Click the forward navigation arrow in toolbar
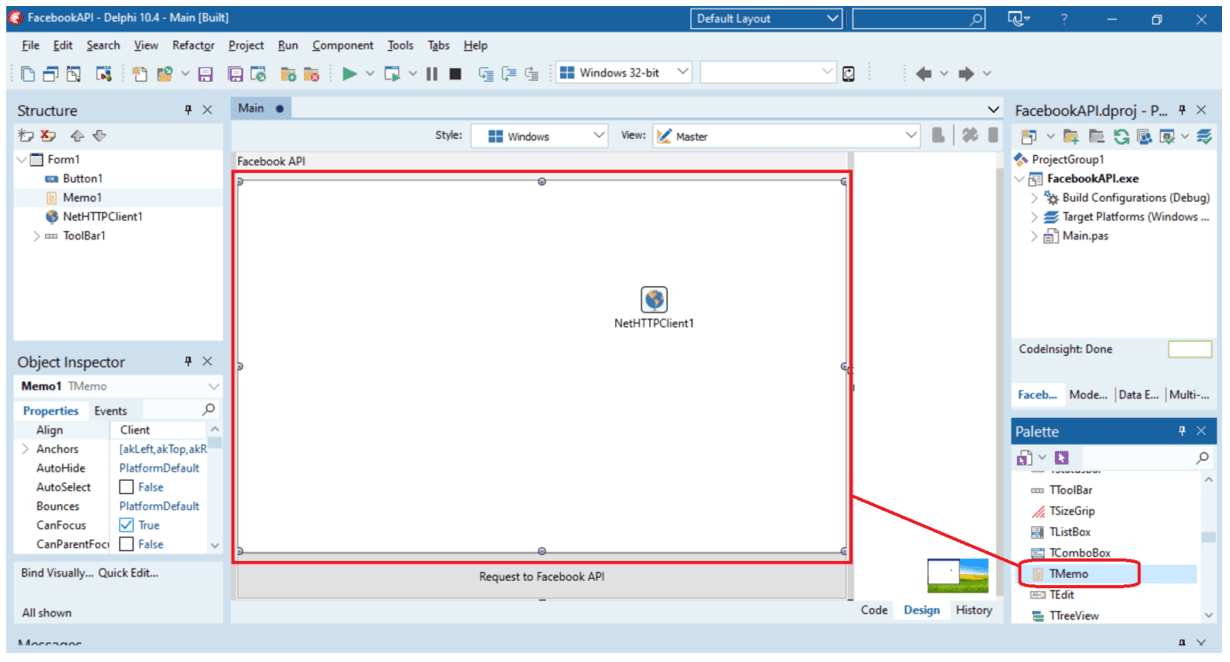Image resolution: width=1230 pixels, height=662 pixels. pos(966,73)
